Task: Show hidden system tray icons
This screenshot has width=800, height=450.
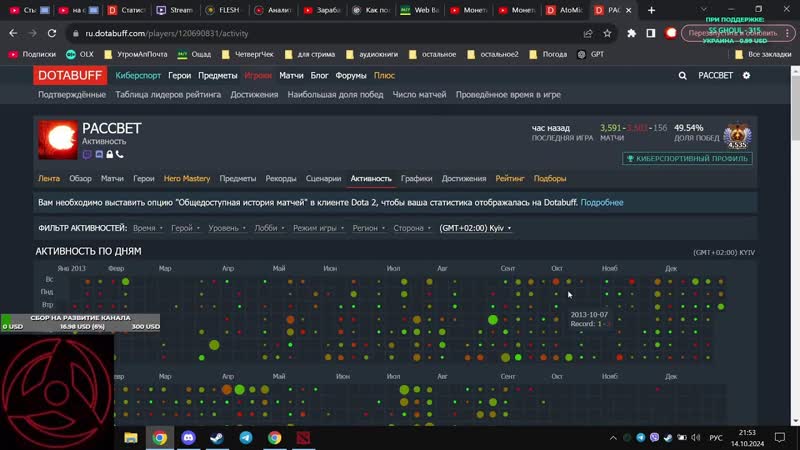Action: 613,438
